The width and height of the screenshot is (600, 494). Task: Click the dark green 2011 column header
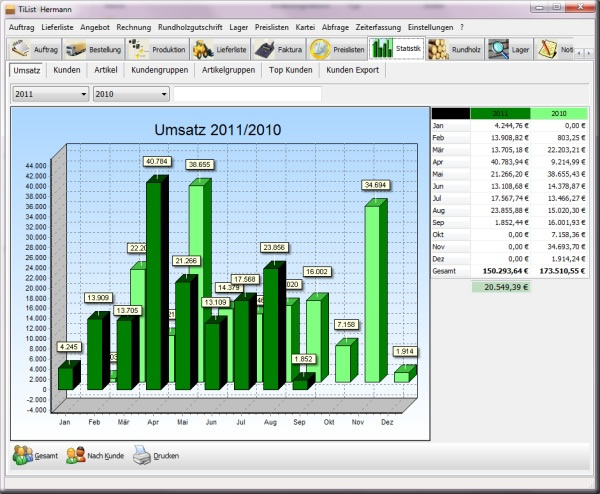coord(501,113)
